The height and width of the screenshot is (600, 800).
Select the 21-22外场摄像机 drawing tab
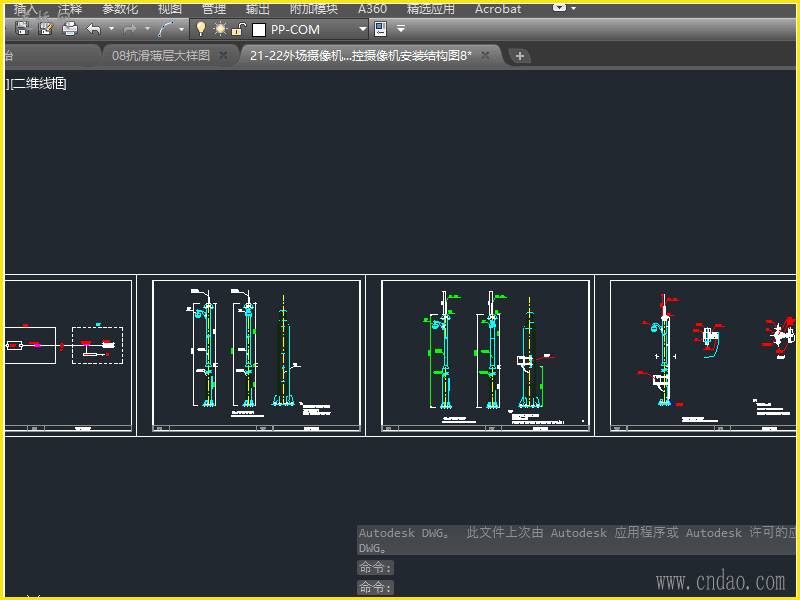click(361, 56)
